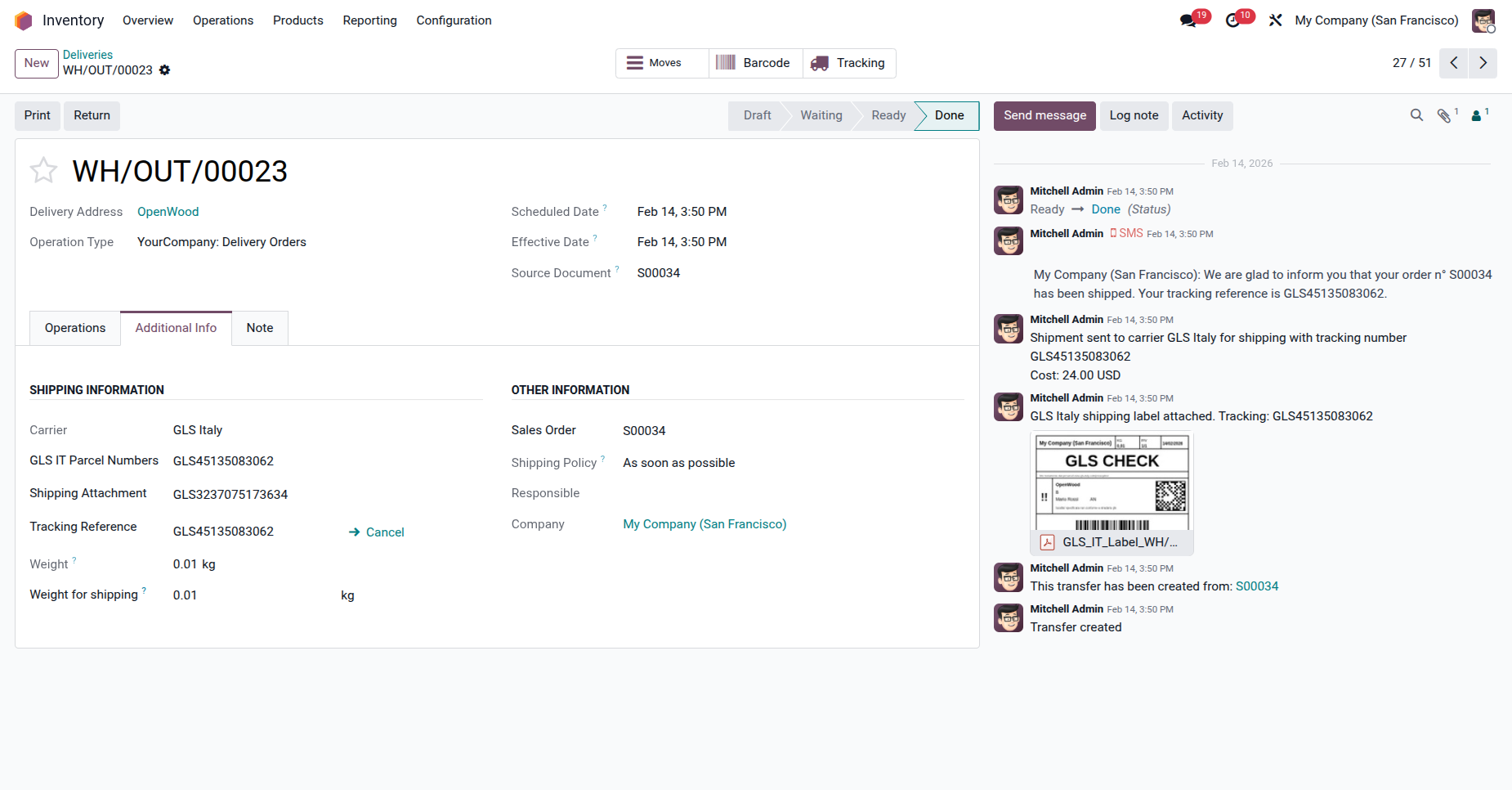Open the Tracking smart button
This screenshot has height=790, width=1512.
tap(849, 63)
